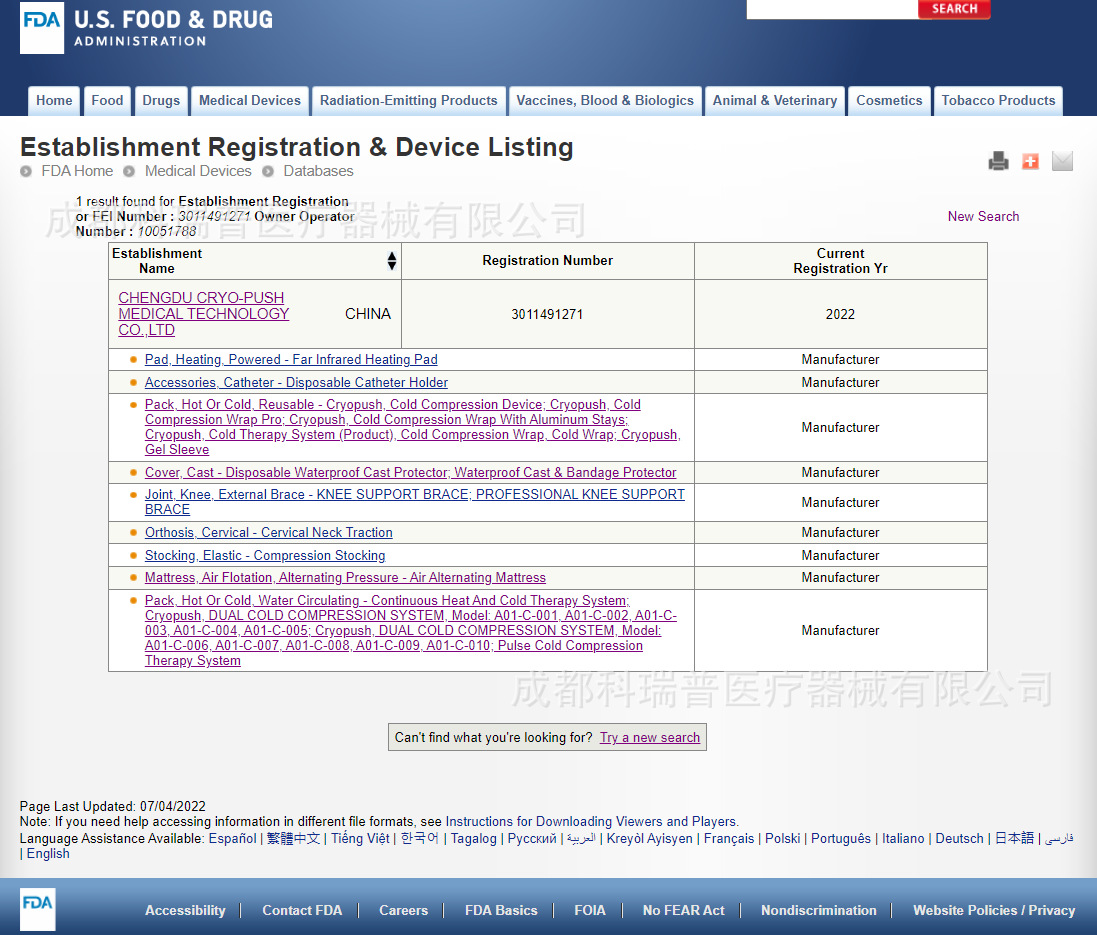1097x935 pixels.
Task: Select 한국어 language assistance
Action: click(x=420, y=838)
